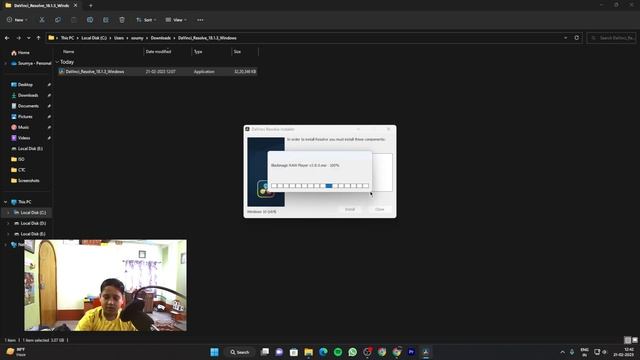This screenshot has width=640, height=360.
Task: Click the Copy icon in Explorer toolbar
Action: 58,20
